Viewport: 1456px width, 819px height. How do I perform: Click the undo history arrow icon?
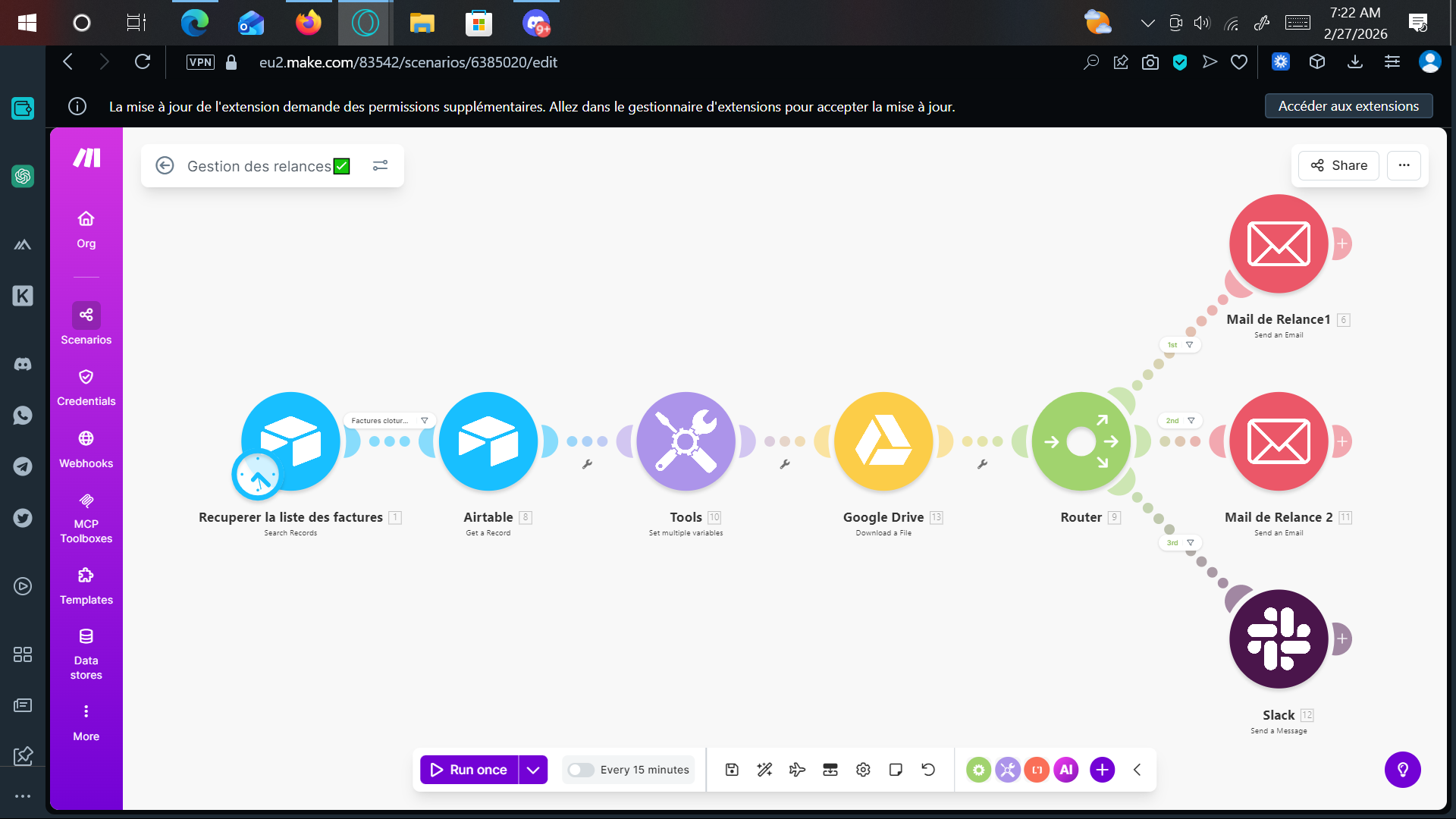point(928,770)
